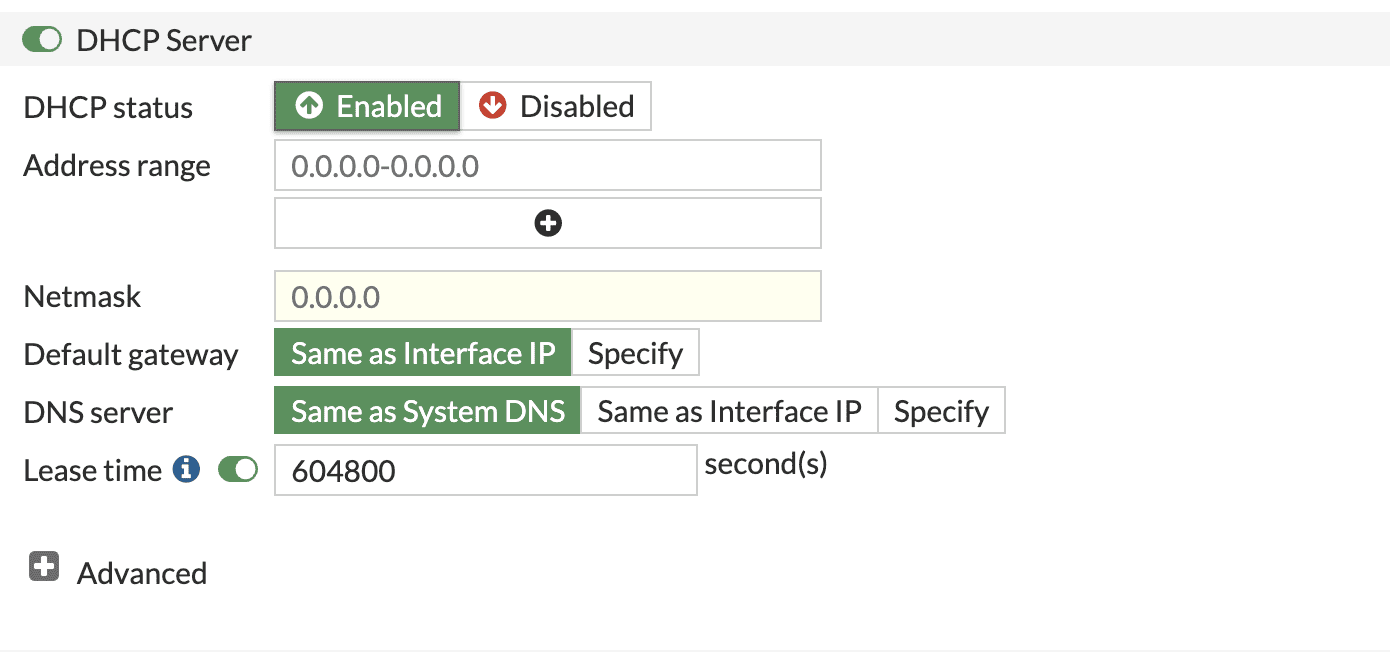Choose Specify for DNS server
Image resolution: width=1390 pixels, height=652 pixels.
click(941, 412)
